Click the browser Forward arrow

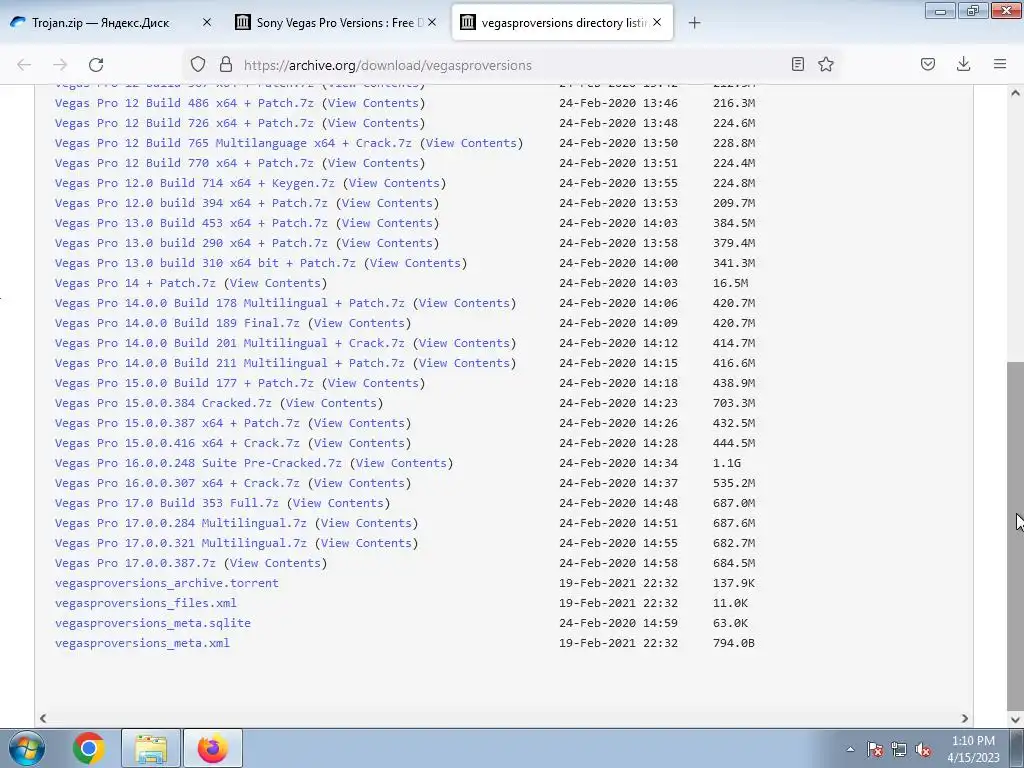tap(60, 65)
